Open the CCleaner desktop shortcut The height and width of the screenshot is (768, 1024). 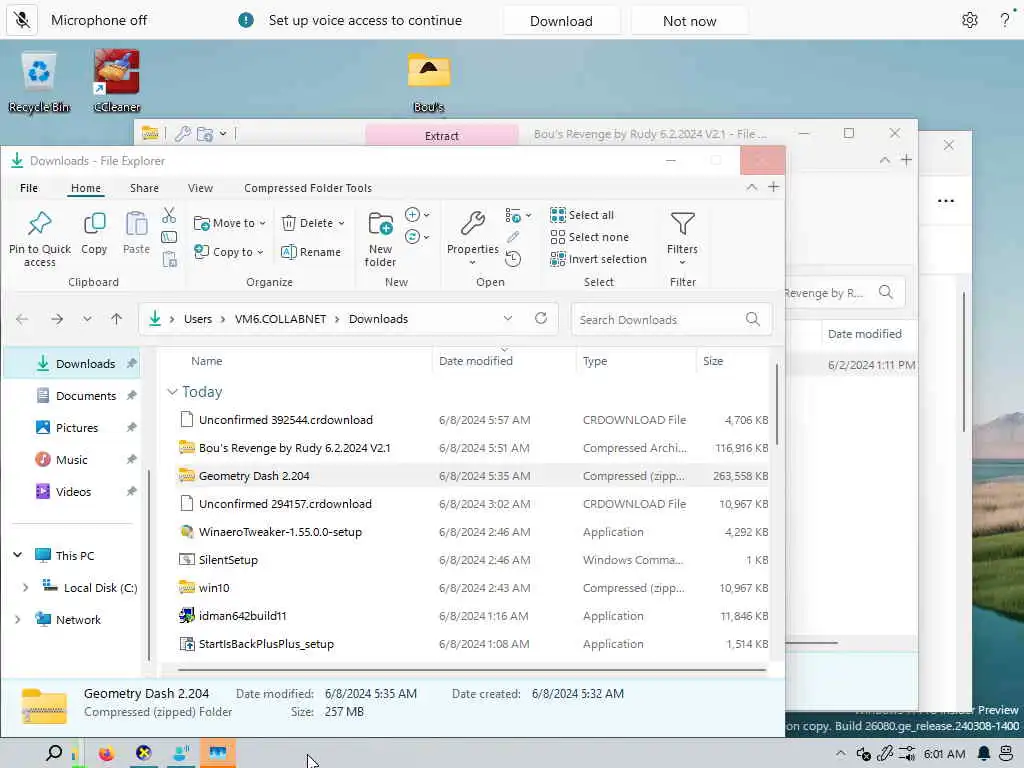click(117, 82)
